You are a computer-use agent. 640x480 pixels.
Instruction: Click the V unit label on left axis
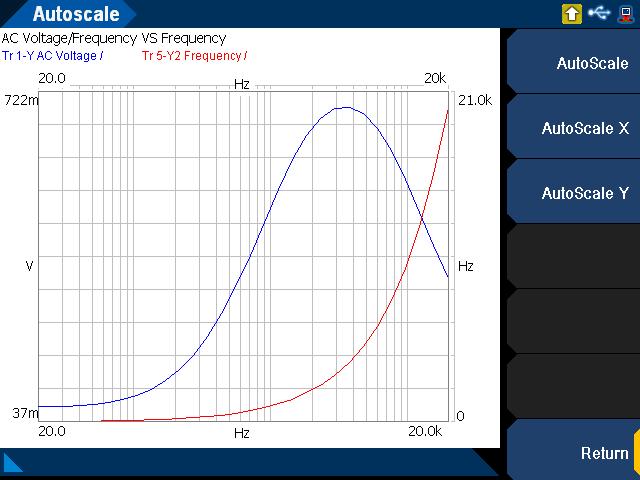coord(29,266)
